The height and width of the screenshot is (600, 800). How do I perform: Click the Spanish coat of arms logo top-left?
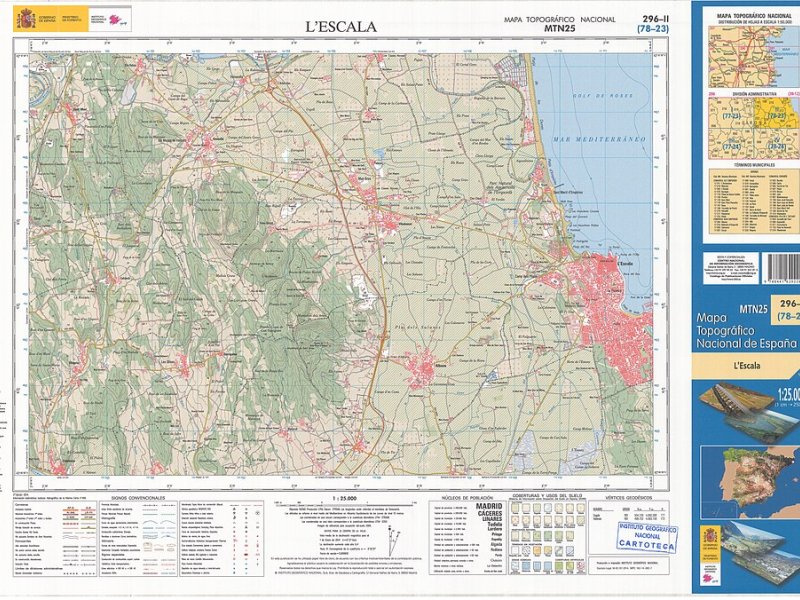[25, 17]
